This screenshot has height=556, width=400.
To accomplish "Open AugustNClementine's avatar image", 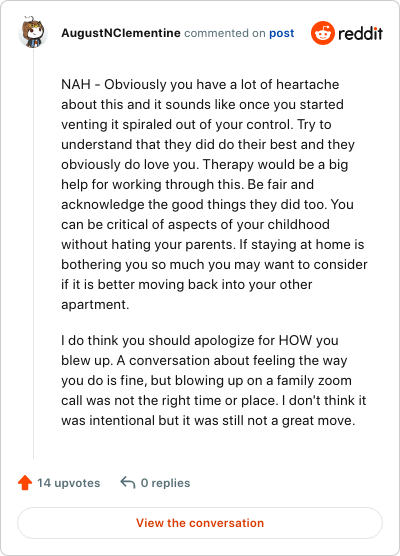I will point(33,32).
